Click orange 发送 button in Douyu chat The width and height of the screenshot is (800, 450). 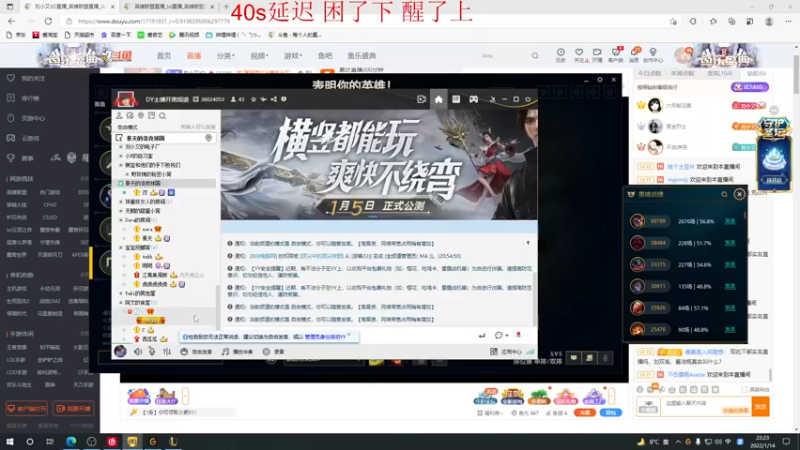pyautogui.click(x=760, y=407)
